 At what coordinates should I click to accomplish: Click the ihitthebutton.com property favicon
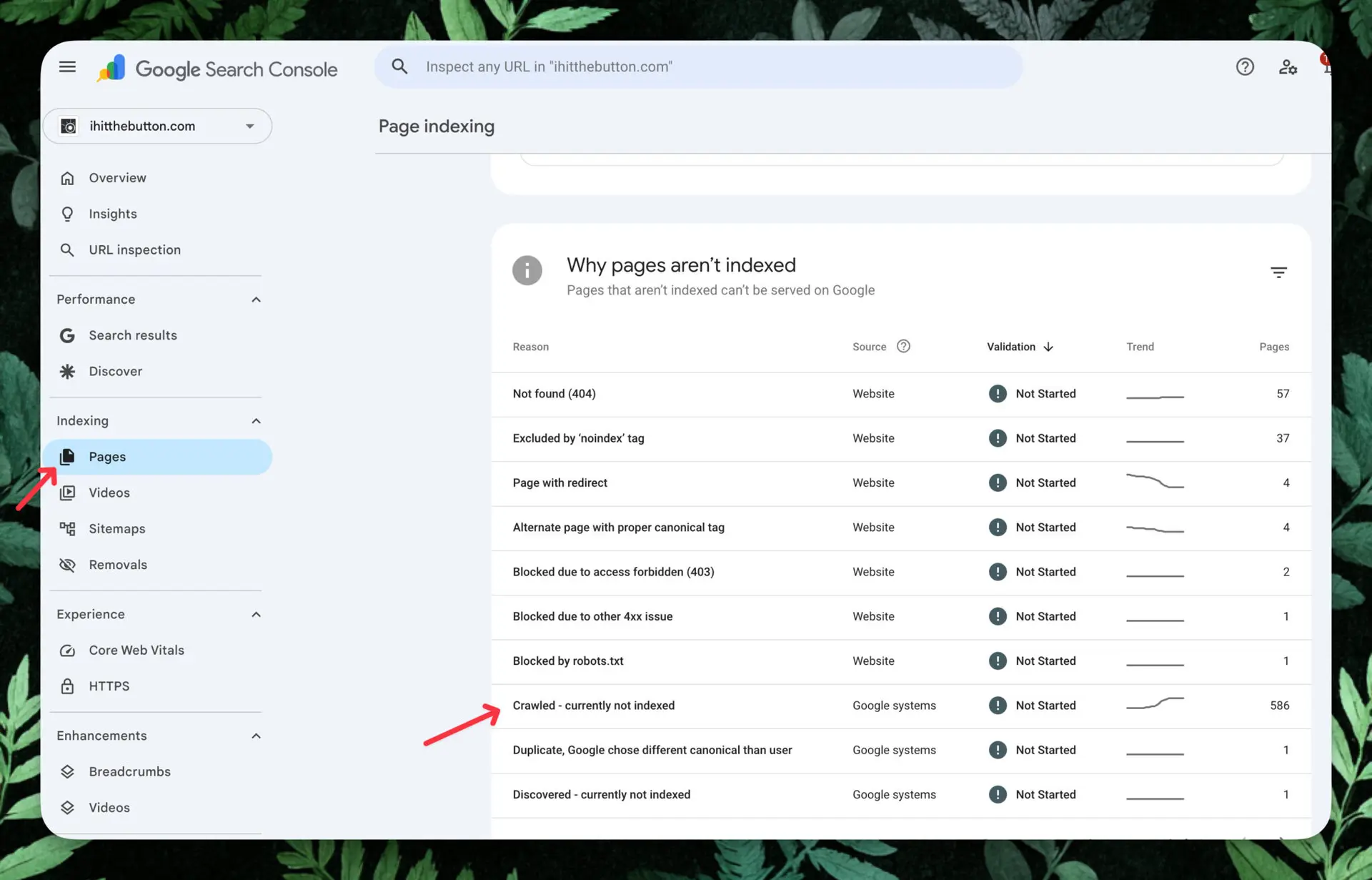click(x=69, y=127)
